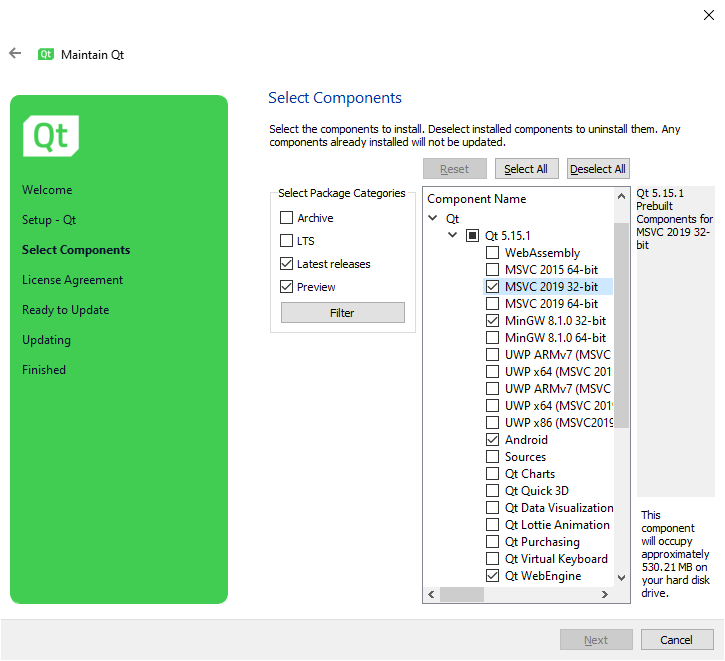This screenshot has width=725, height=661.
Task: Toggle the Qt 5.15.1 partial checkbox
Action: [472, 236]
